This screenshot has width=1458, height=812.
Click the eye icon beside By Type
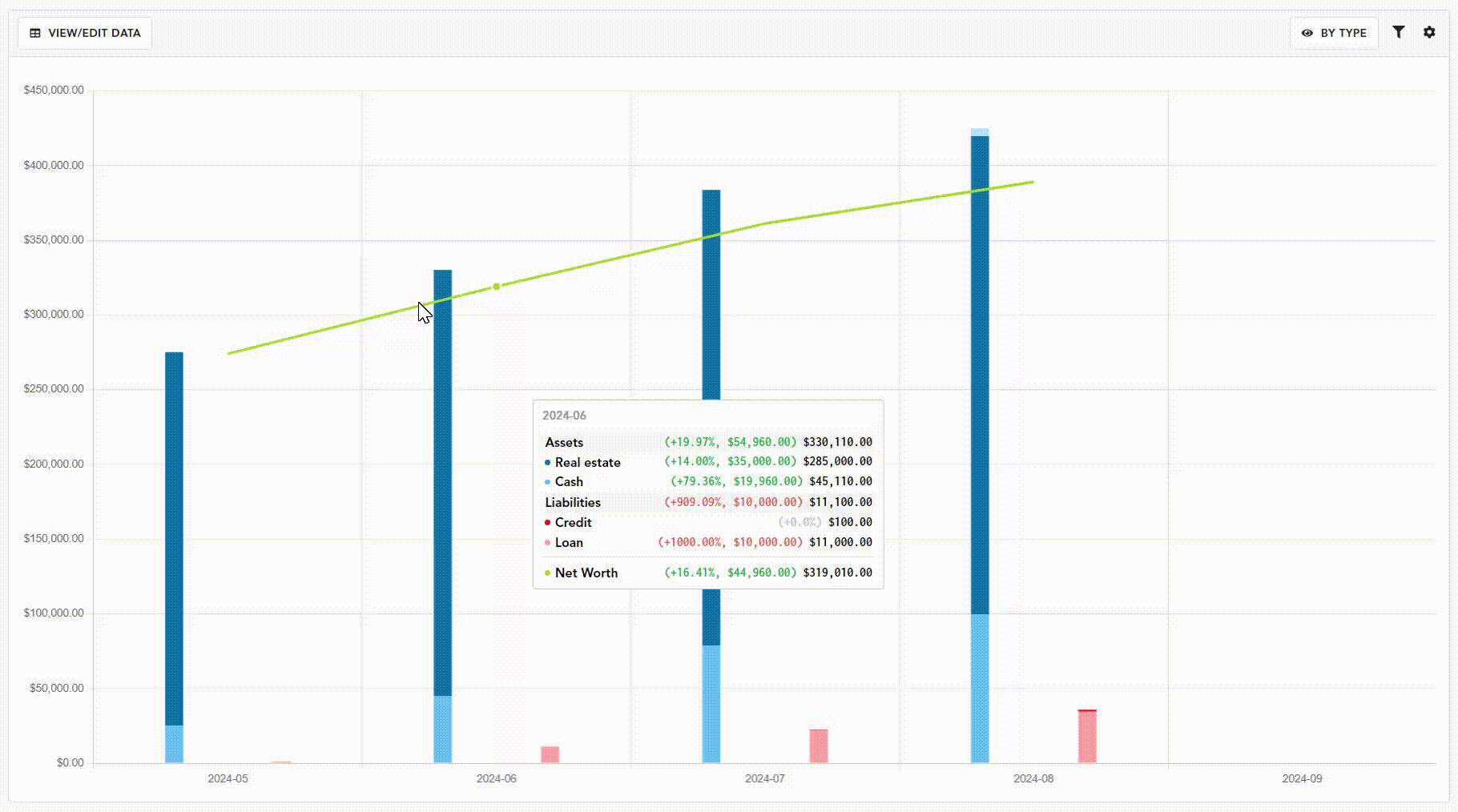point(1307,33)
